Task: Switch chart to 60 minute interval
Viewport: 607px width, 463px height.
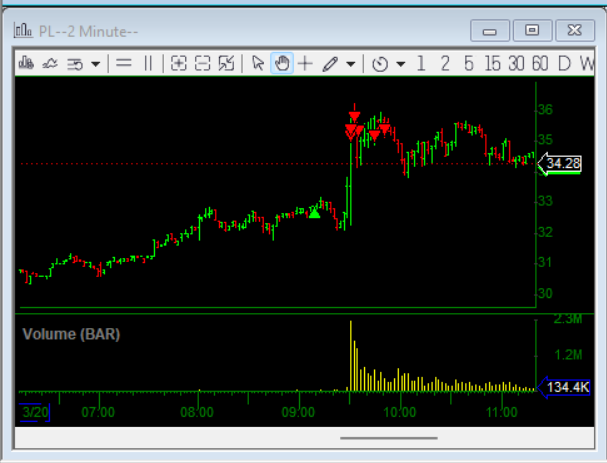Action: tap(540, 63)
